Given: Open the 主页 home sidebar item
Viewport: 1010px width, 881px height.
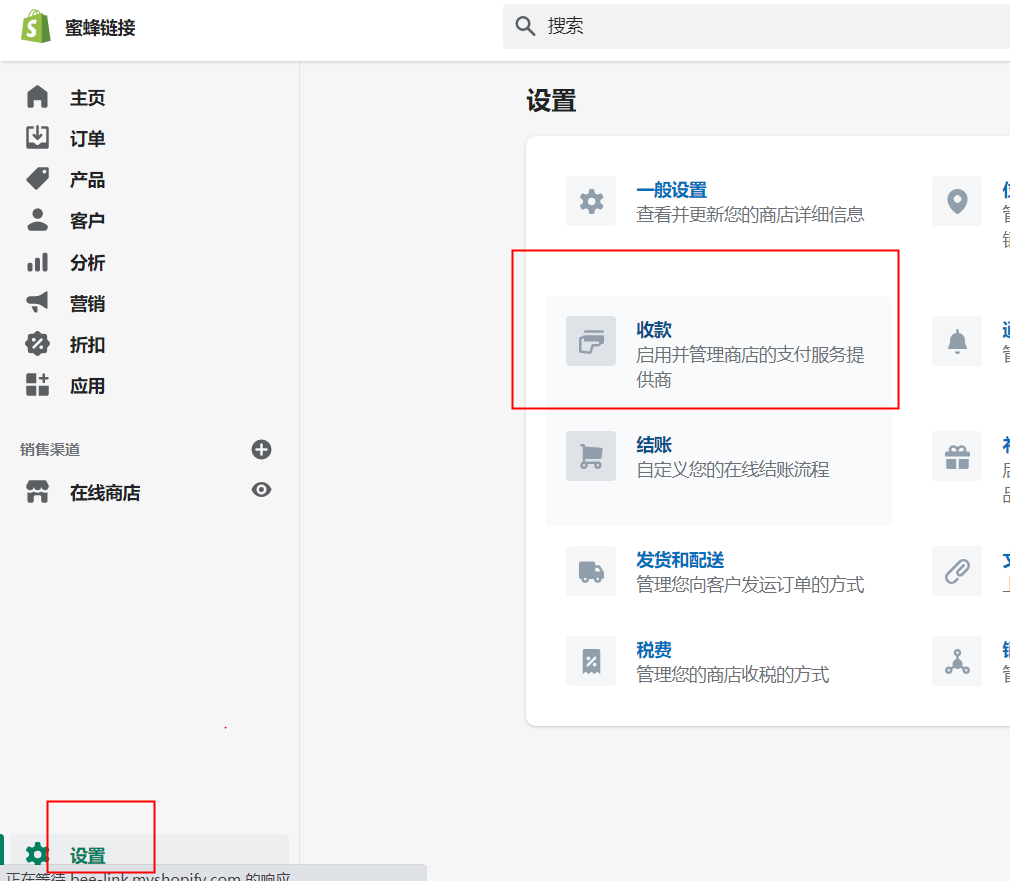Looking at the screenshot, I should [x=87, y=98].
